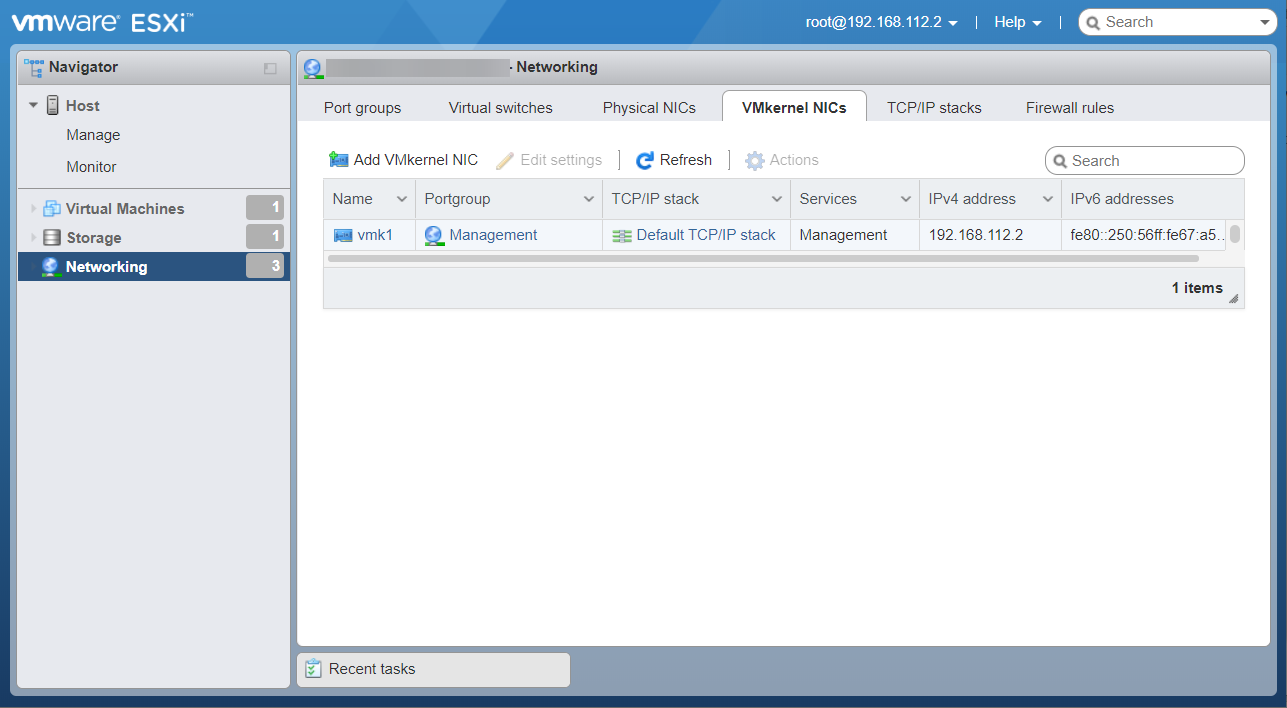Open the Name column dropdown arrow

pyautogui.click(x=402, y=199)
